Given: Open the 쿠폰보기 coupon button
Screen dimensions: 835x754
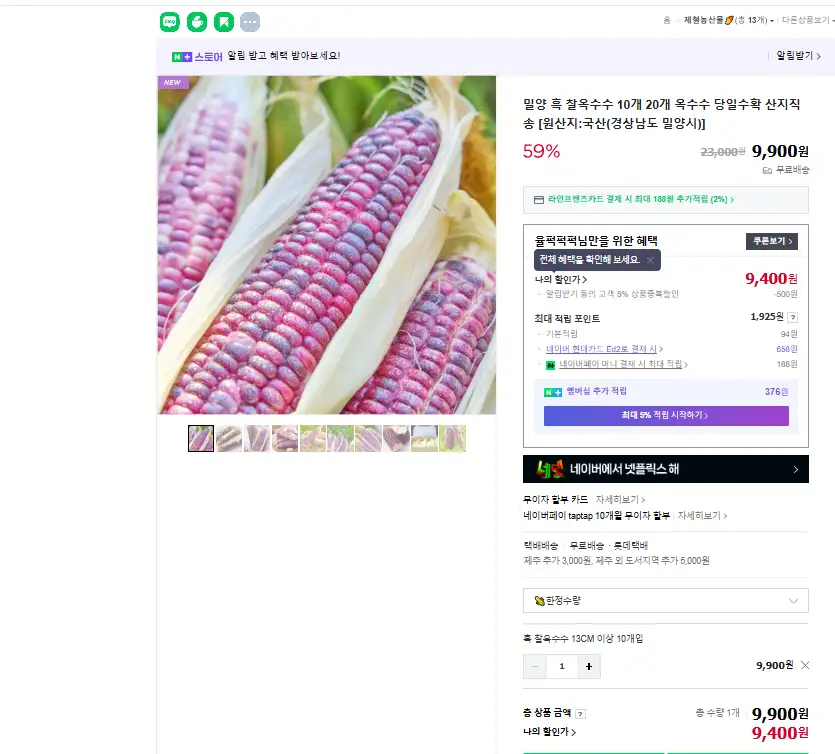Looking at the screenshot, I should click(772, 241).
